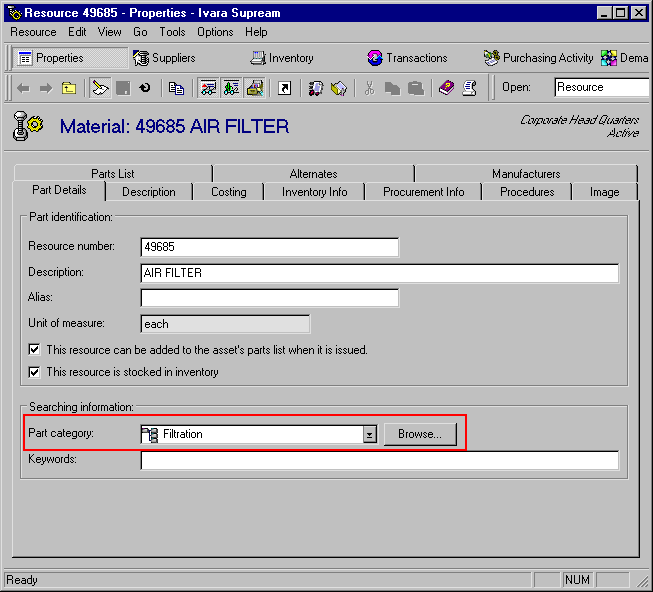
Task: Click the window resize grip corner
Action: coord(643,582)
